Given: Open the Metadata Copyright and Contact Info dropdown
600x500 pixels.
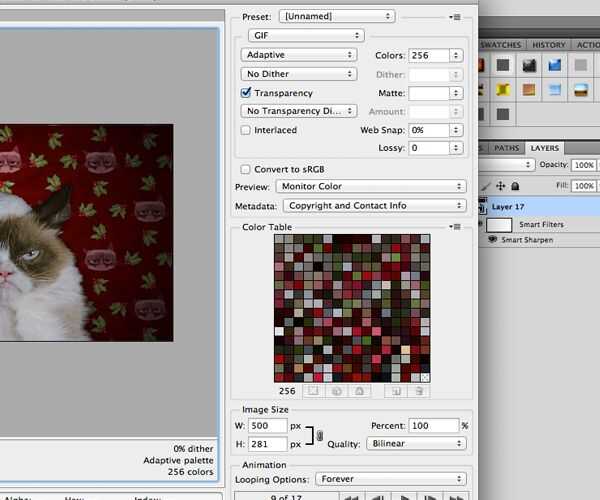Looking at the screenshot, I should [375, 205].
